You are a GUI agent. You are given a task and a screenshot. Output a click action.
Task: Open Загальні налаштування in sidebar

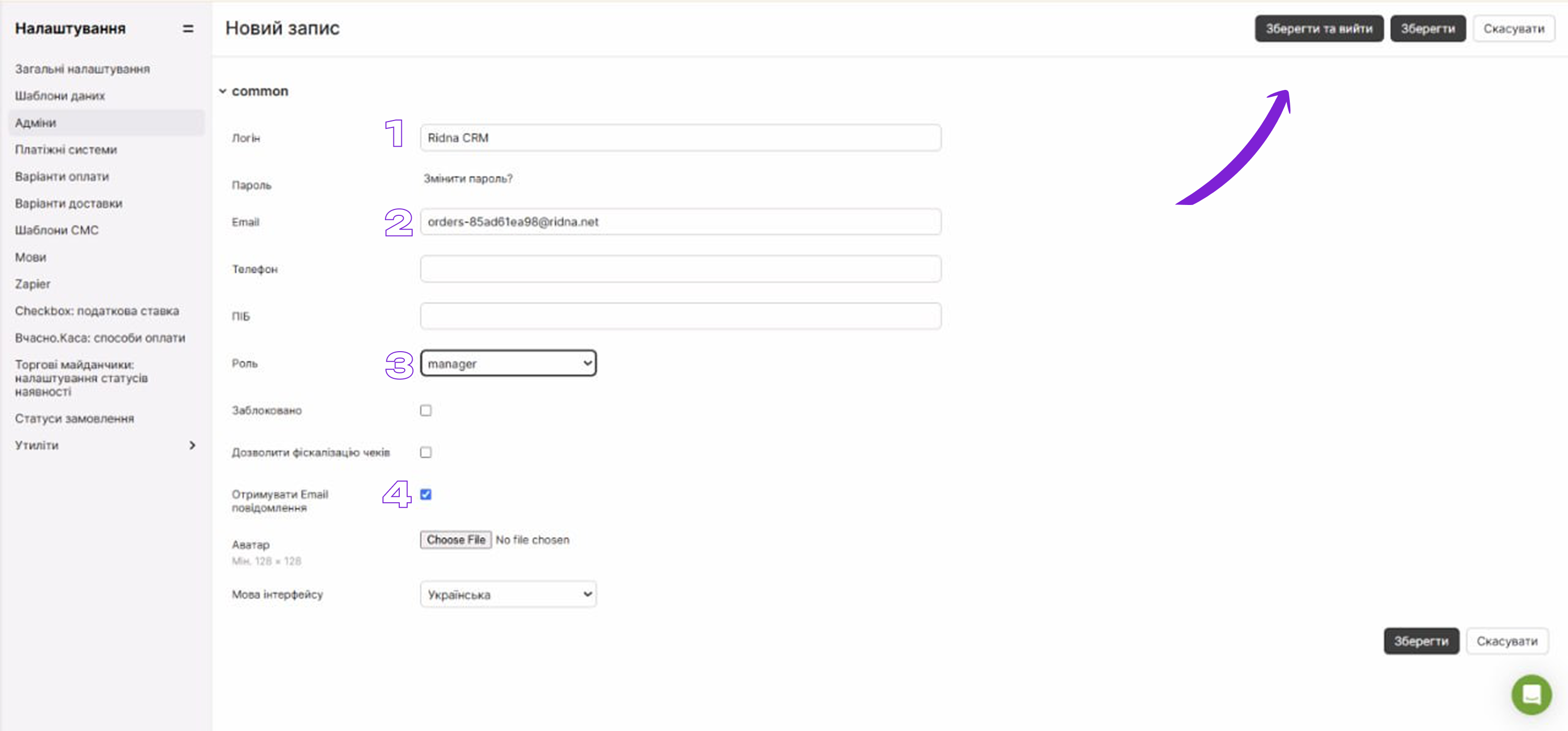pyautogui.click(x=82, y=69)
